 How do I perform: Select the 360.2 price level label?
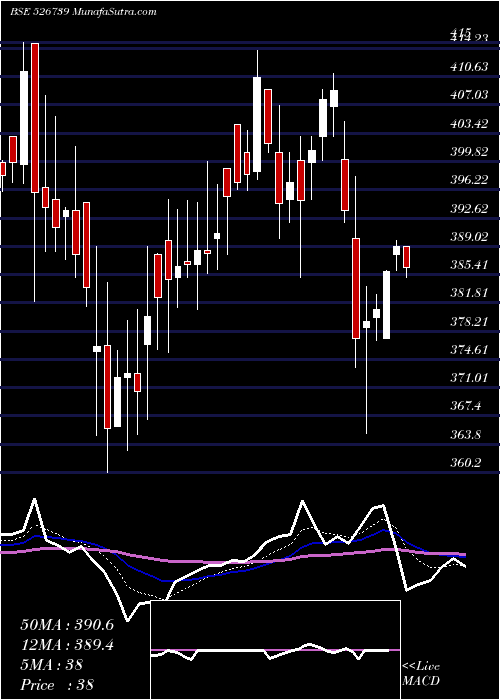click(x=465, y=462)
